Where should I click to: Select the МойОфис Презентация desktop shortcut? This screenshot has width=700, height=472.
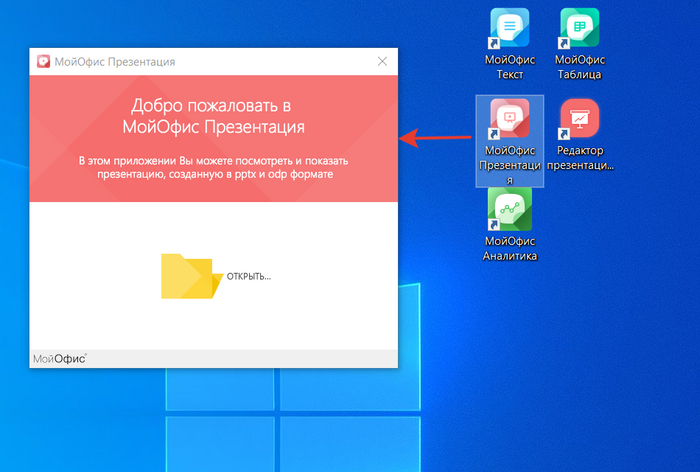(509, 140)
